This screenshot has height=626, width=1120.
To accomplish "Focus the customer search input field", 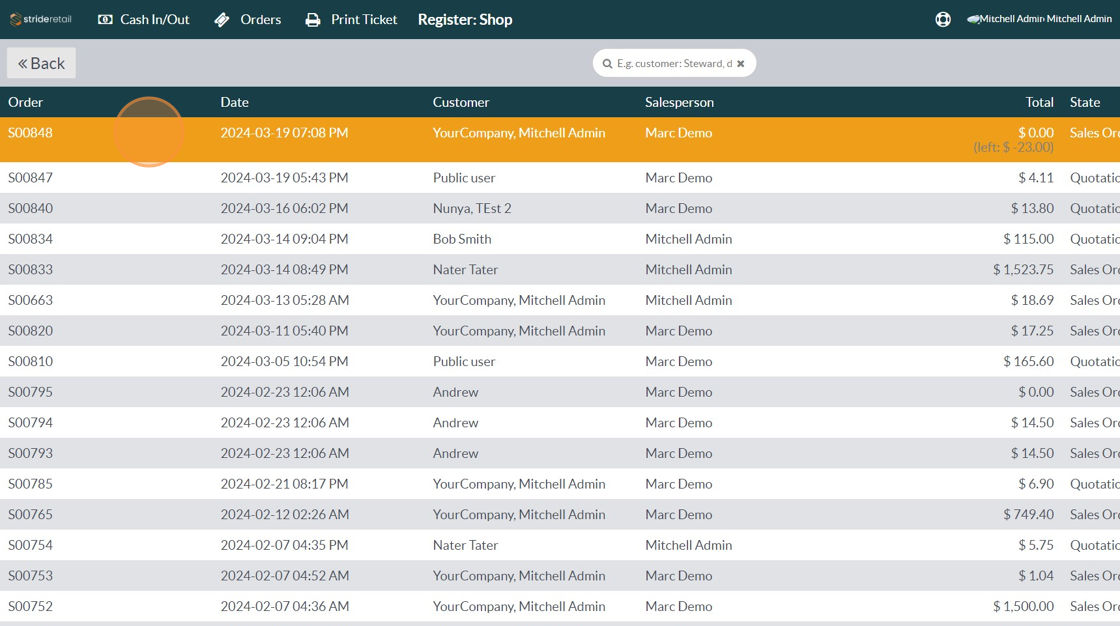I will tap(674, 64).
